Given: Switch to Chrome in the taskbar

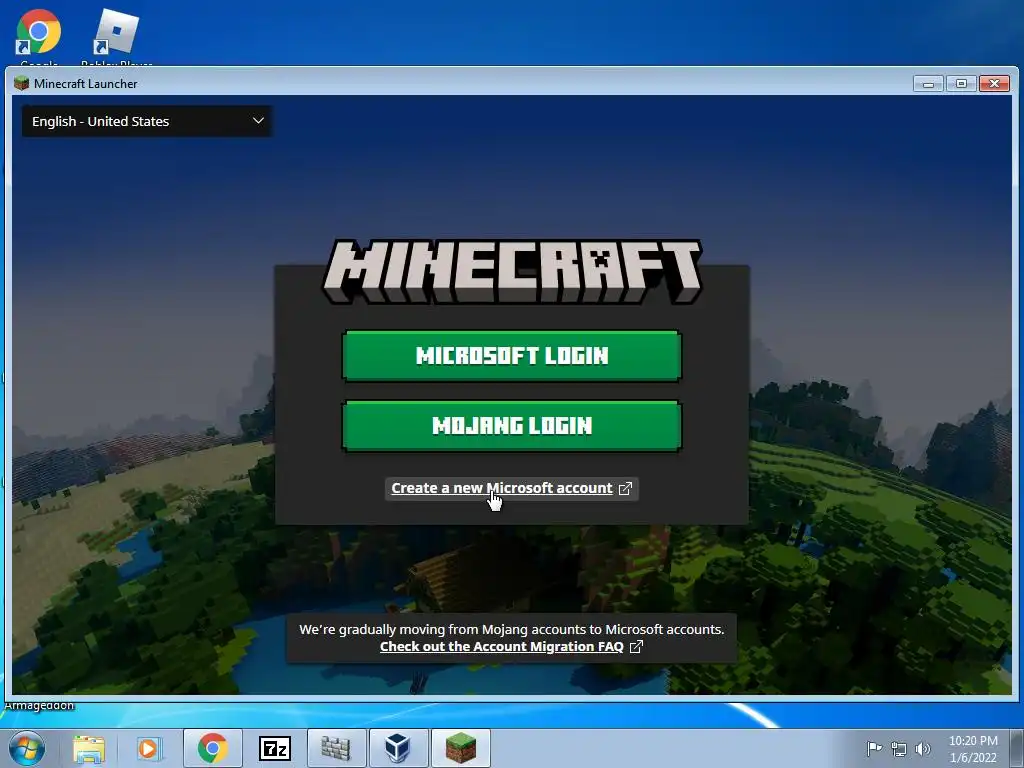Looking at the screenshot, I should [x=212, y=748].
